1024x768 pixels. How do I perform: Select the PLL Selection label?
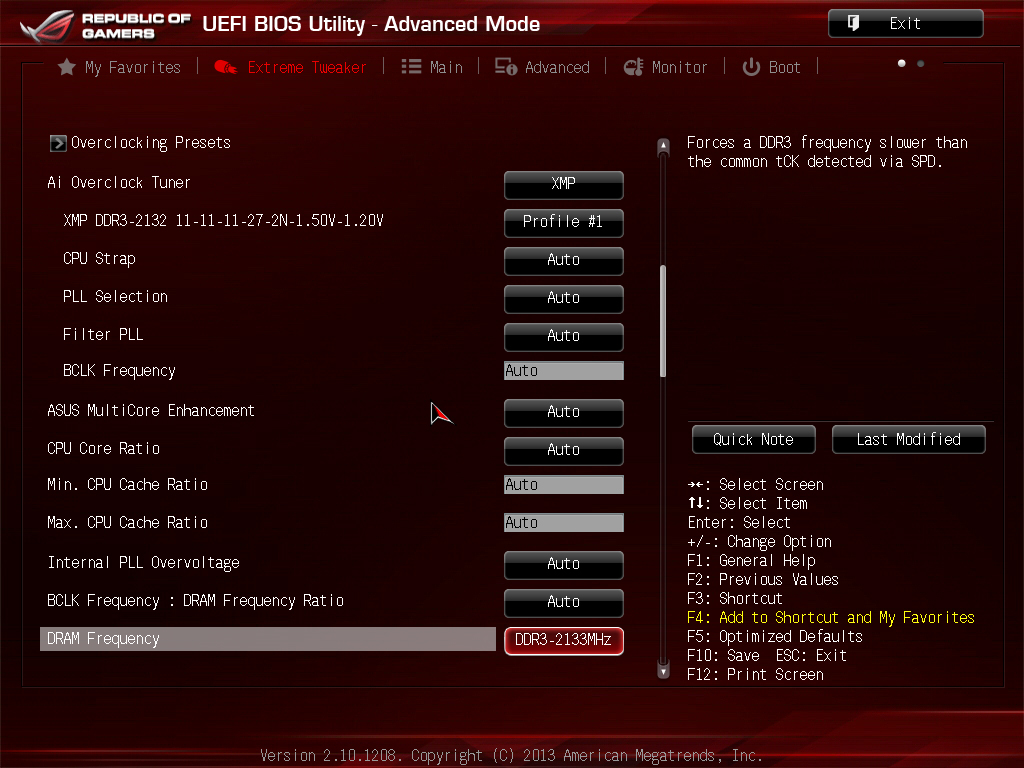(116, 296)
